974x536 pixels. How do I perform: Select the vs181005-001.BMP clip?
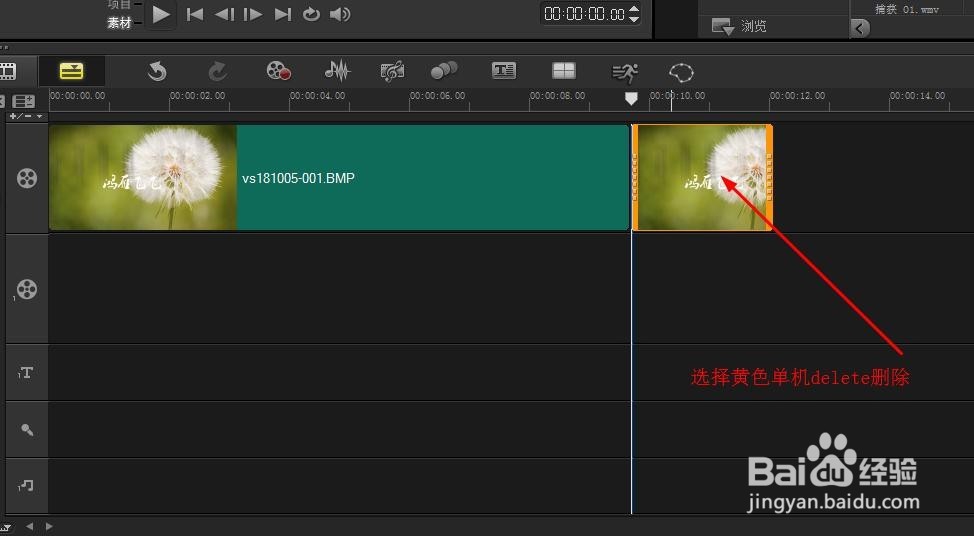(x=339, y=178)
